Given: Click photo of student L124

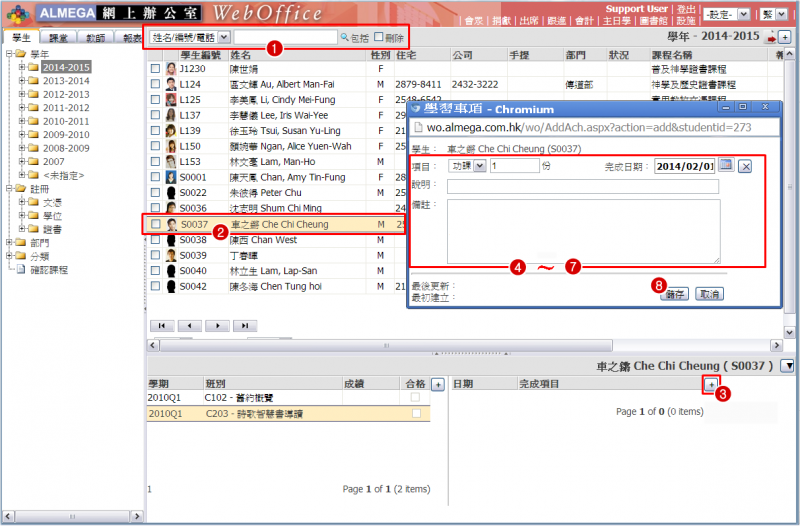Looking at the screenshot, I should pos(171,84).
